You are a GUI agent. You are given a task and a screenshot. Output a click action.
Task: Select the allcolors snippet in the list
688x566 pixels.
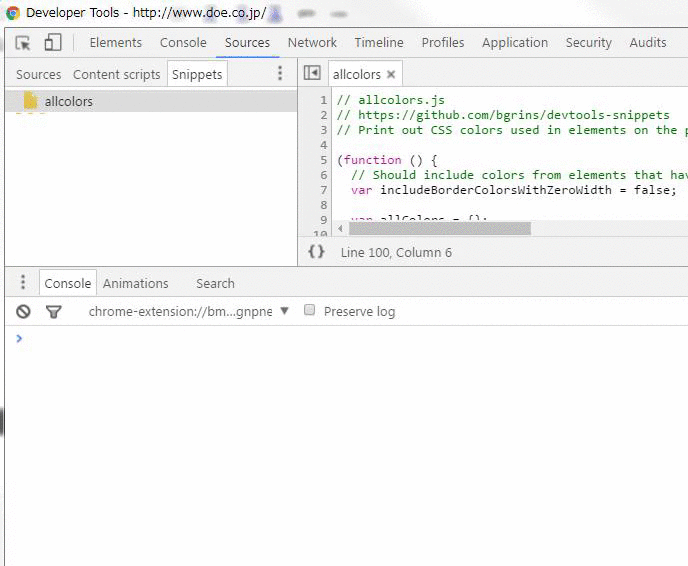pos(151,101)
